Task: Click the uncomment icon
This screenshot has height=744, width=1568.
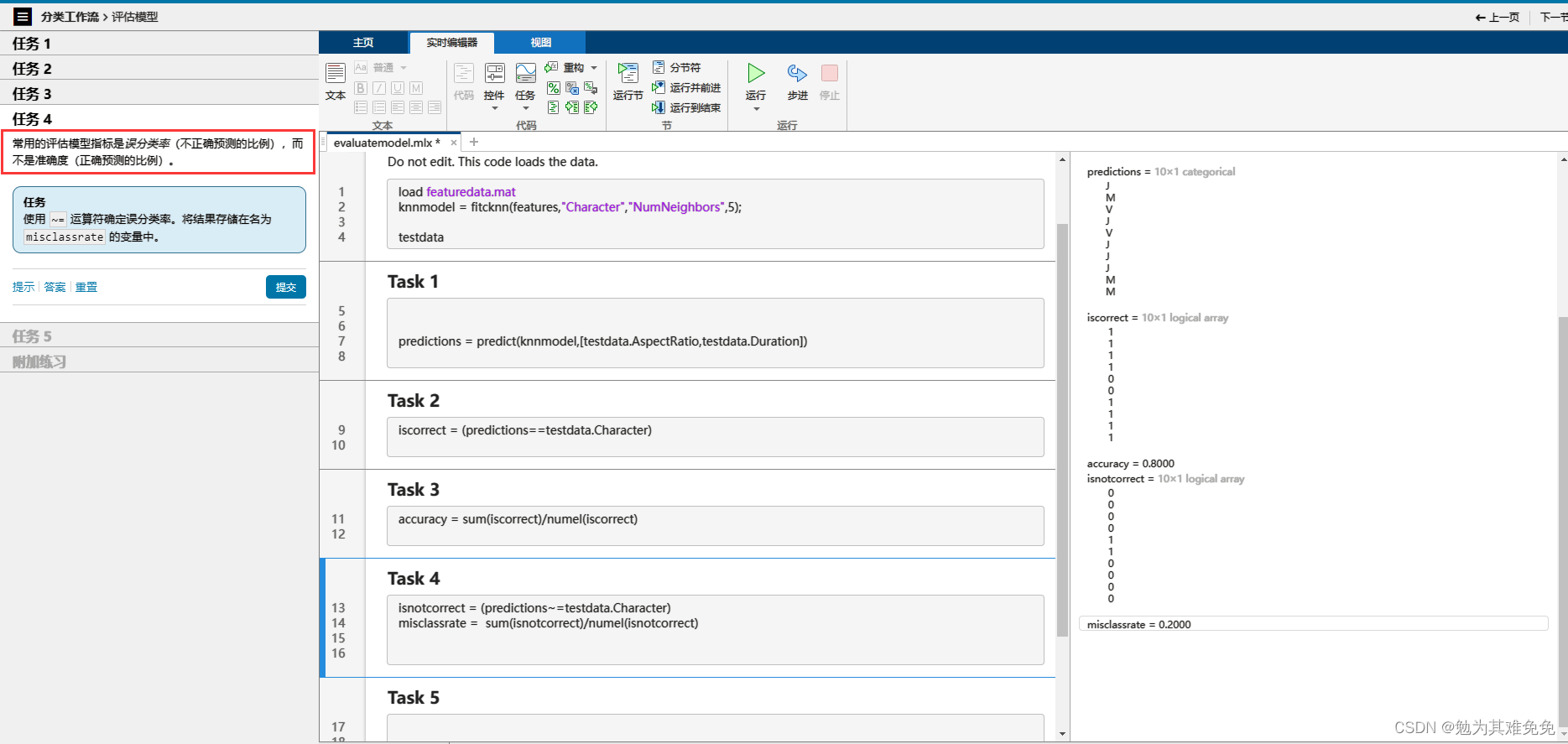Action: [x=572, y=87]
